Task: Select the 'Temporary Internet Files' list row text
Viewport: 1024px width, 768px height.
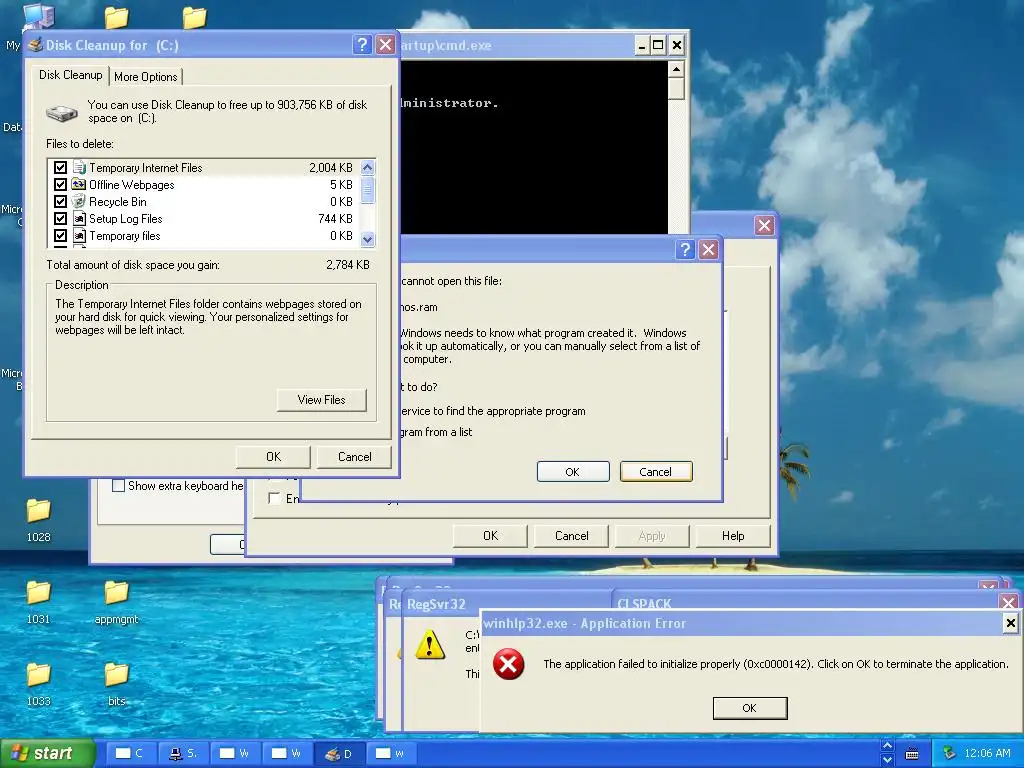Action: point(146,168)
